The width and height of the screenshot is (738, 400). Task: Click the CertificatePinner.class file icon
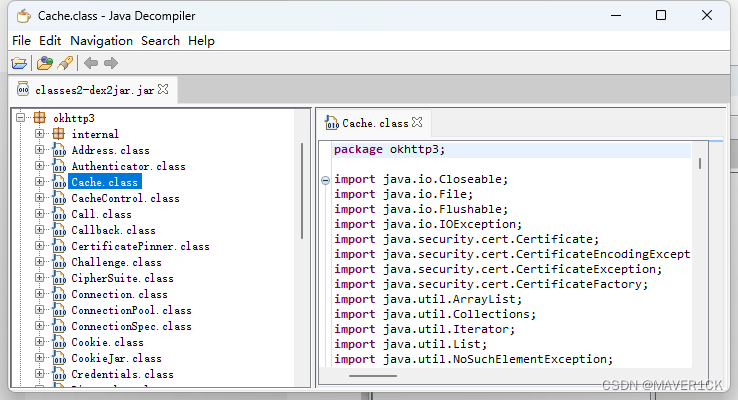[59, 246]
